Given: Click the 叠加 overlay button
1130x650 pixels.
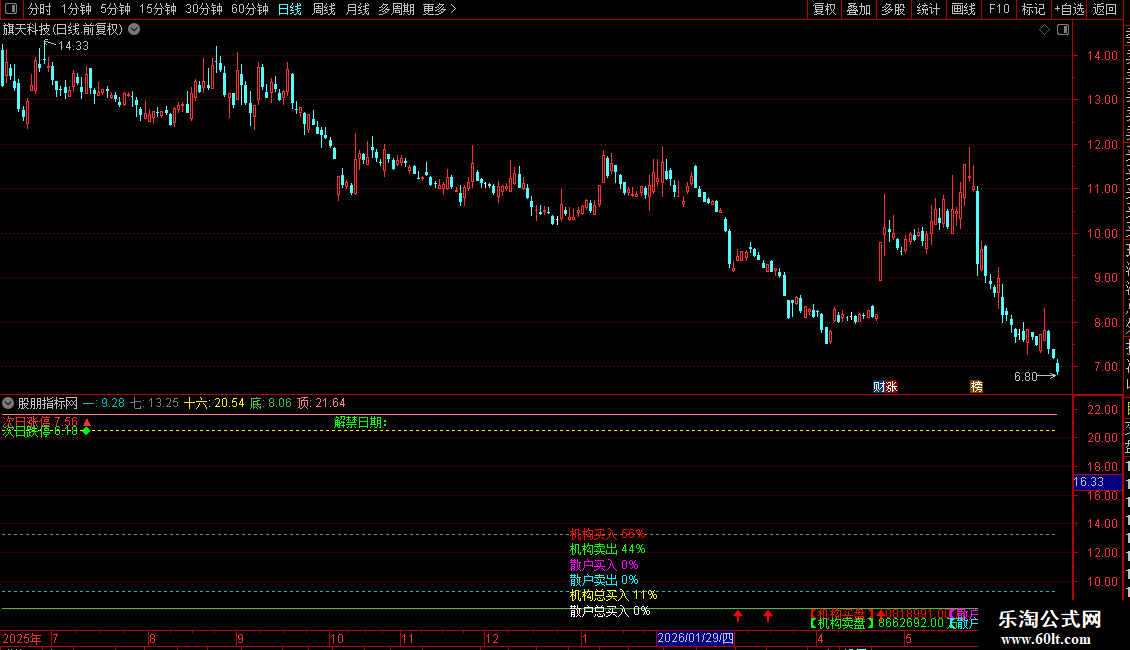Looking at the screenshot, I should tap(858, 9).
